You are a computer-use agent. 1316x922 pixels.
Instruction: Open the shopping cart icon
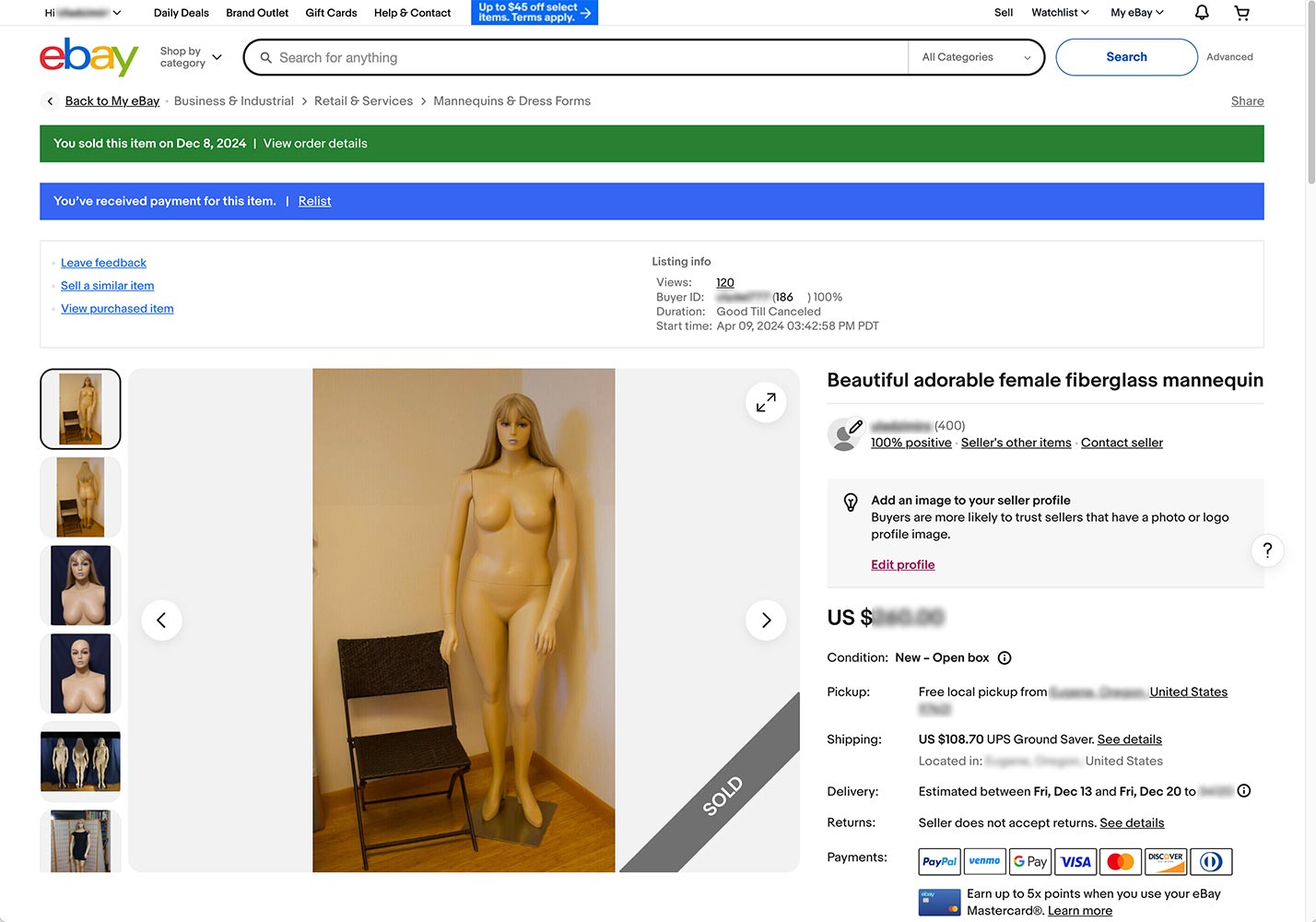(1241, 13)
